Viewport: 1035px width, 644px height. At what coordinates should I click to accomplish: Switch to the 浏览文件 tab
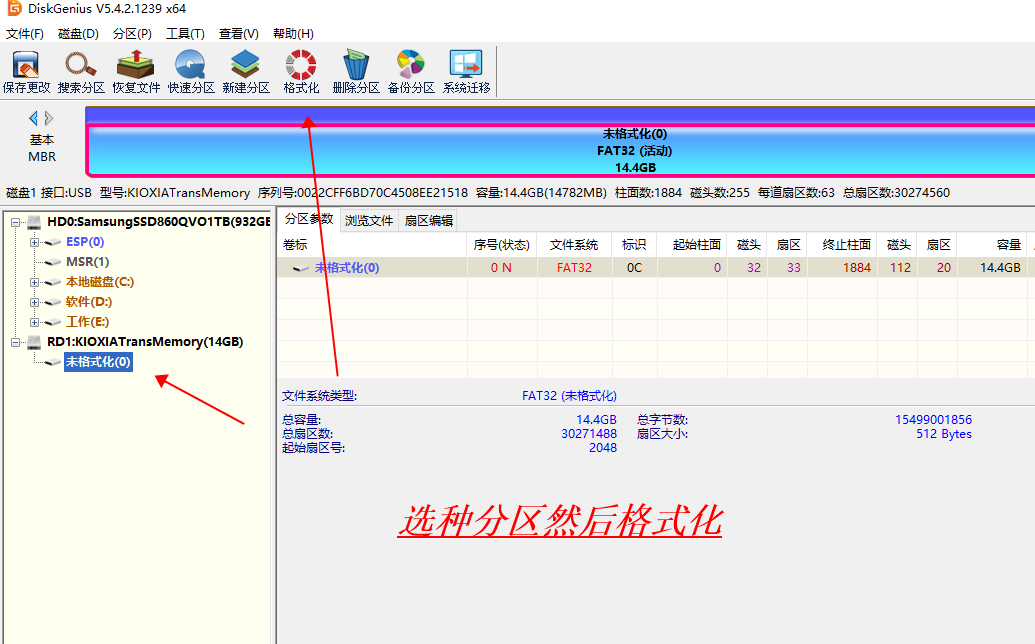click(x=369, y=220)
